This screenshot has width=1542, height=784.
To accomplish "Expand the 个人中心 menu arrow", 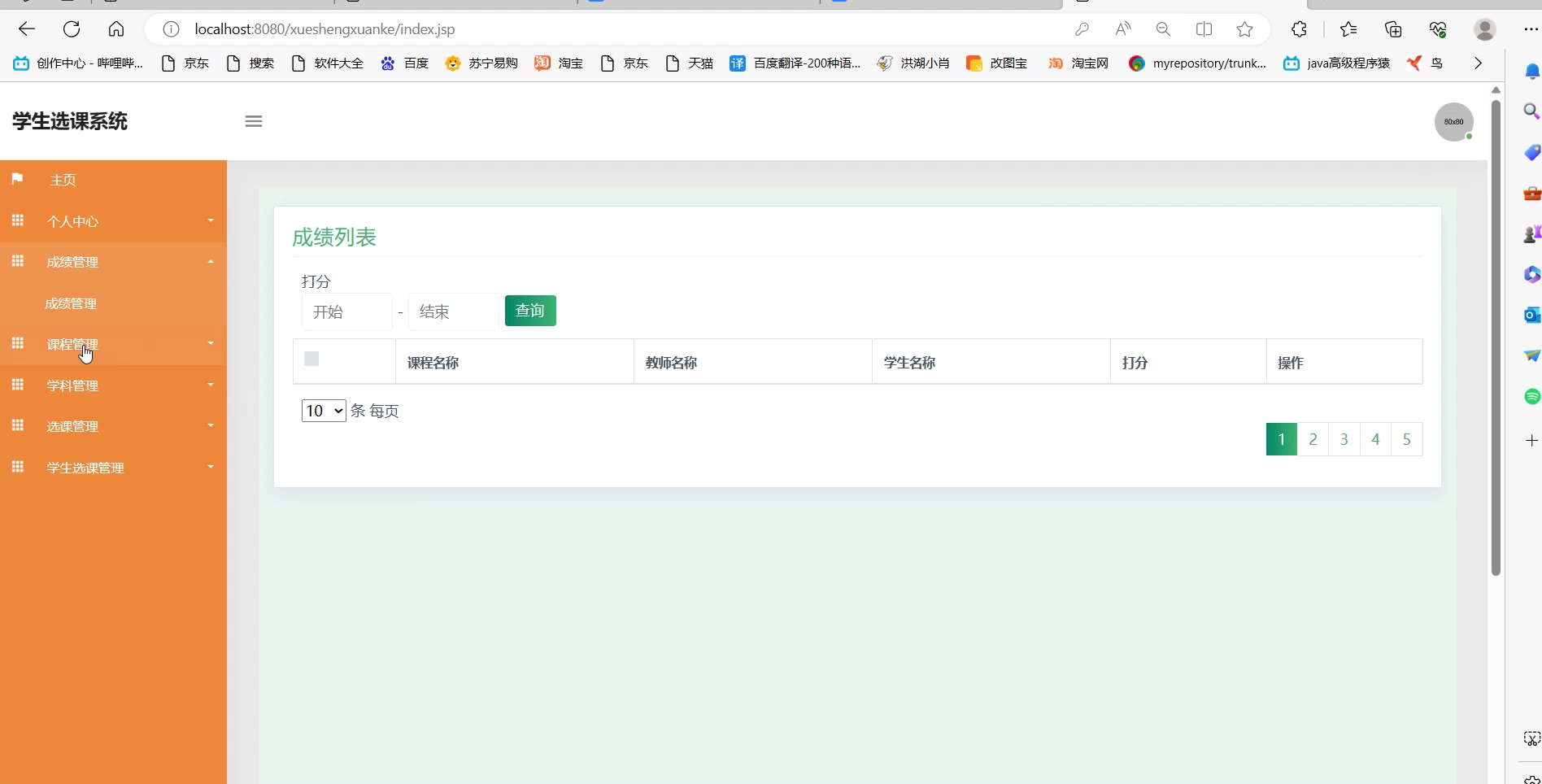I will [x=211, y=220].
